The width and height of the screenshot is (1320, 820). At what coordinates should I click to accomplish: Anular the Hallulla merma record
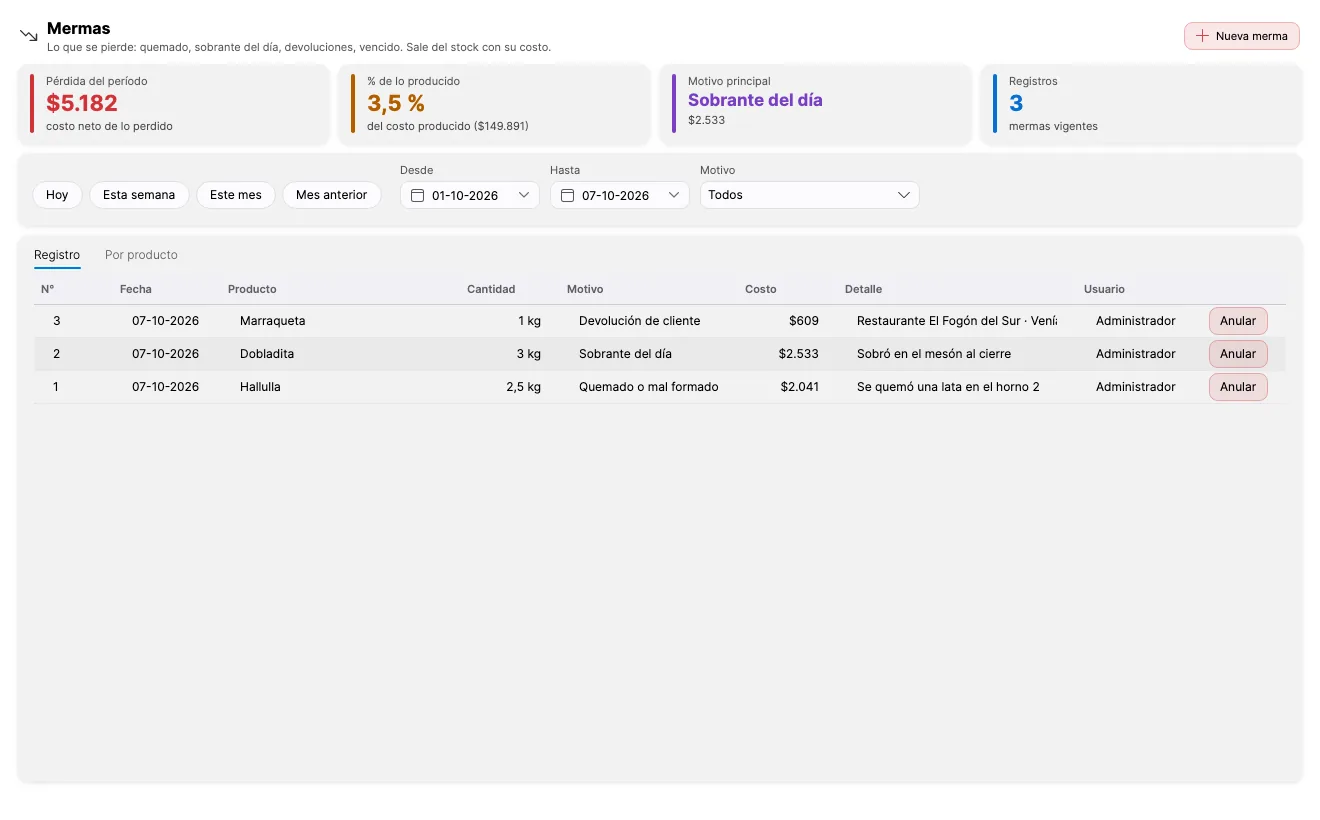click(1238, 387)
